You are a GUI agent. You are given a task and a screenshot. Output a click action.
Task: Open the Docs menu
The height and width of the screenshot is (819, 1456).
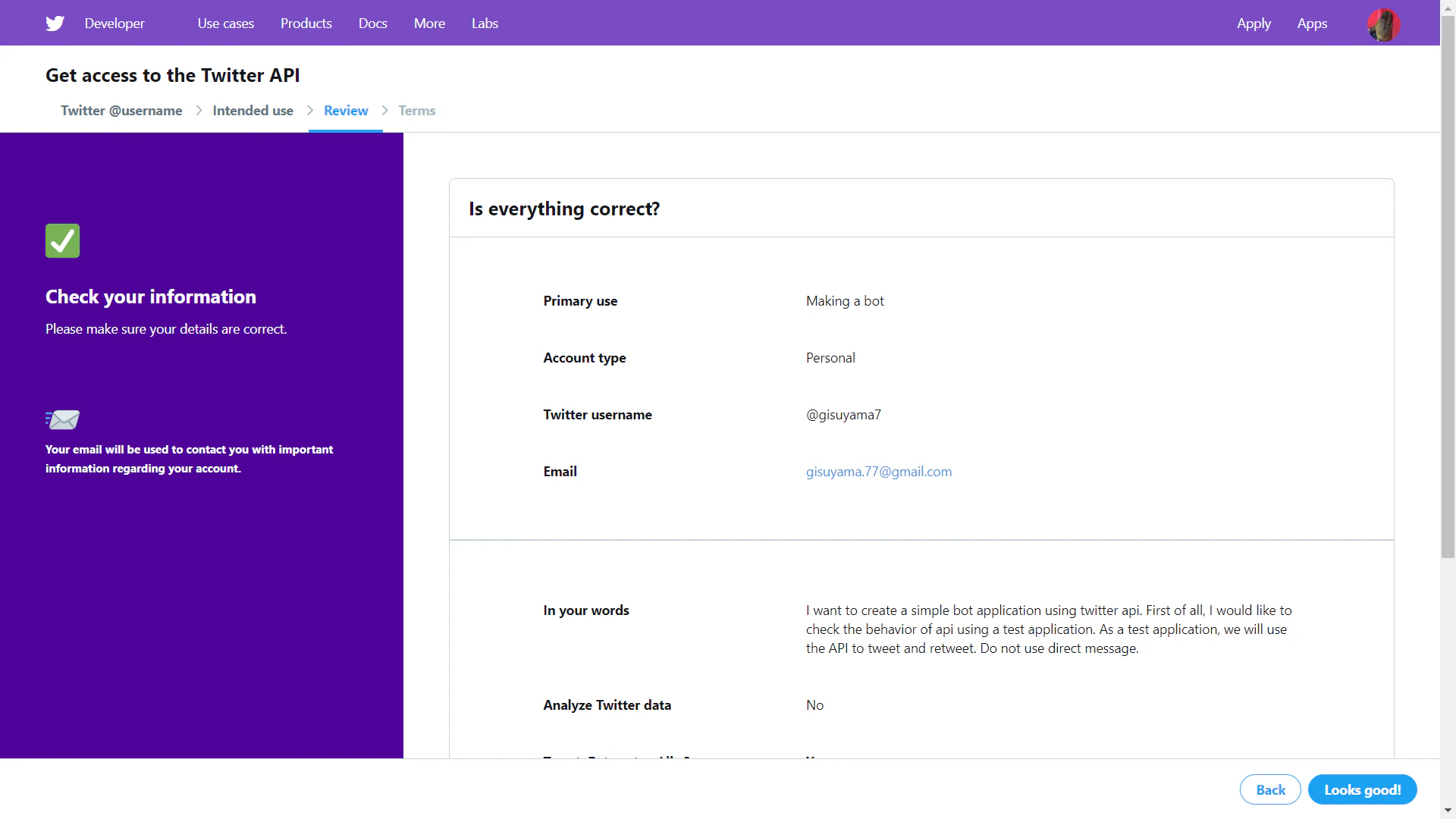pos(373,24)
